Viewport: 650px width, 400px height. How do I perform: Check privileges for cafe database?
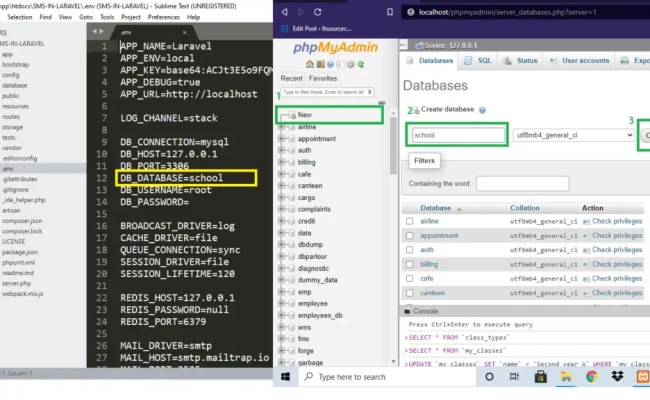click(613, 279)
